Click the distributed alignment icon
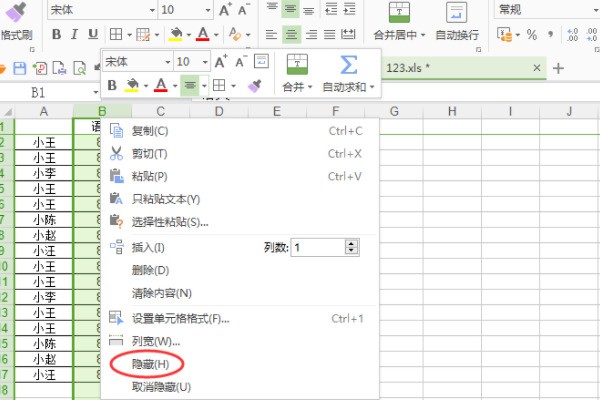 pyautogui.click(x=348, y=34)
